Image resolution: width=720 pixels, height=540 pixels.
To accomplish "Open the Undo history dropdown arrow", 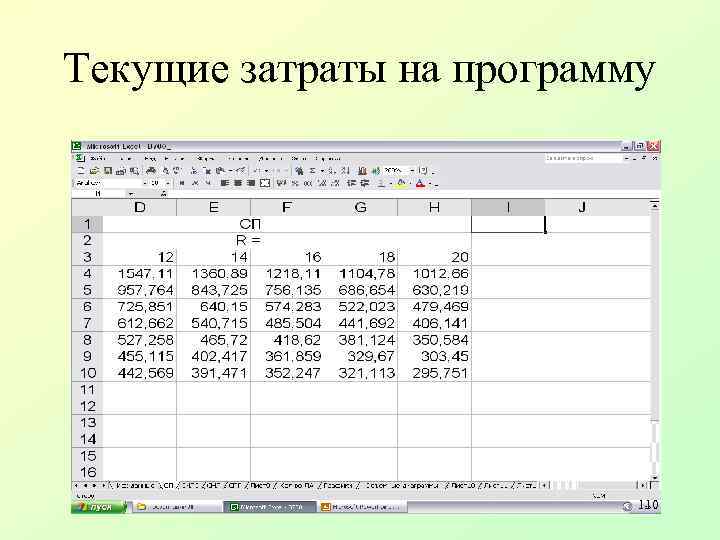I will (x=266, y=171).
